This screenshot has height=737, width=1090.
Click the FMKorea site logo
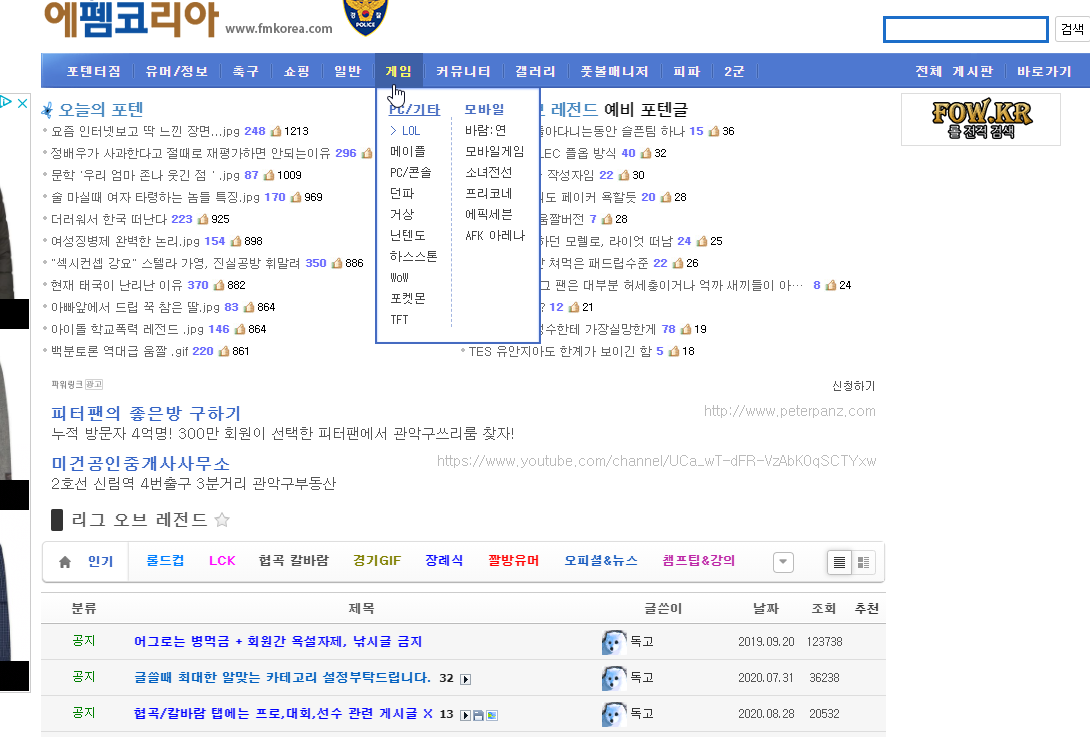point(131,19)
